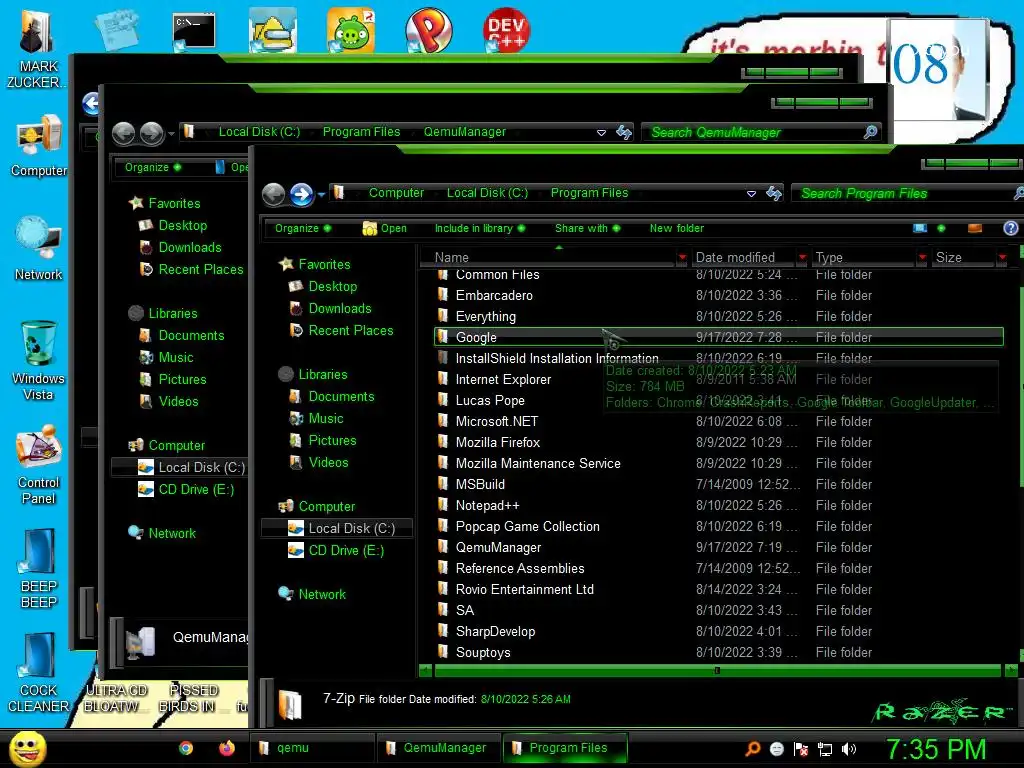Open the yellow smiley Start button
Viewport: 1024px width, 768px height.
click(27, 748)
